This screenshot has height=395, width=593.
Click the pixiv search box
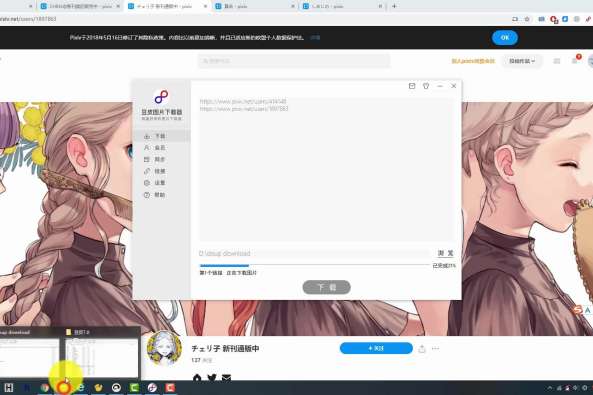point(294,61)
